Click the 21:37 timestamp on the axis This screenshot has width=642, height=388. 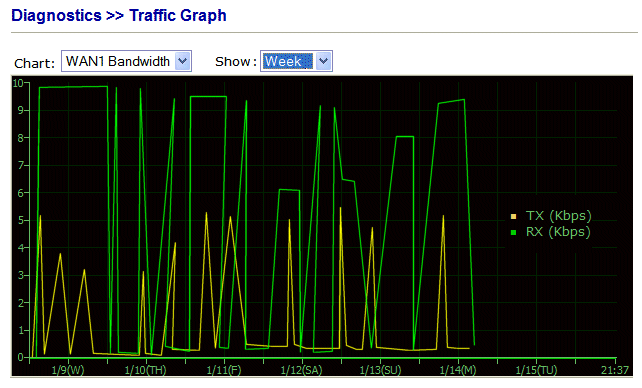(615, 370)
